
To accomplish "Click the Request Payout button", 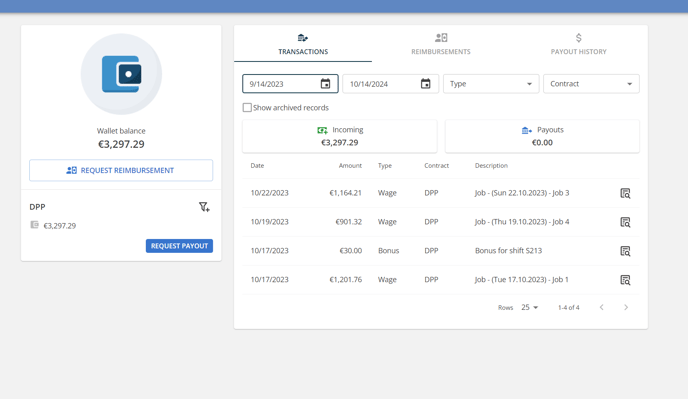I will pyautogui.click(x=179, y=246).
